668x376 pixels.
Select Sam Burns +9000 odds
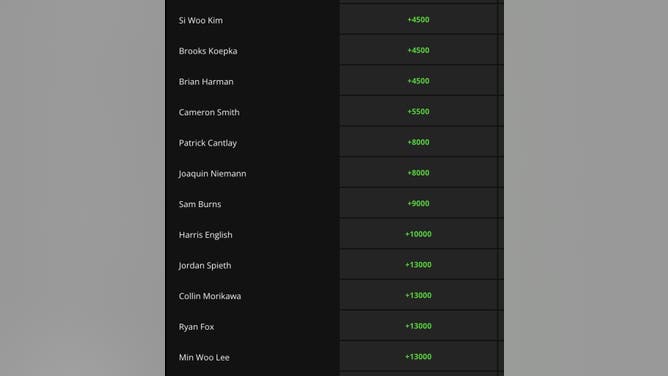tap(418, 204)
